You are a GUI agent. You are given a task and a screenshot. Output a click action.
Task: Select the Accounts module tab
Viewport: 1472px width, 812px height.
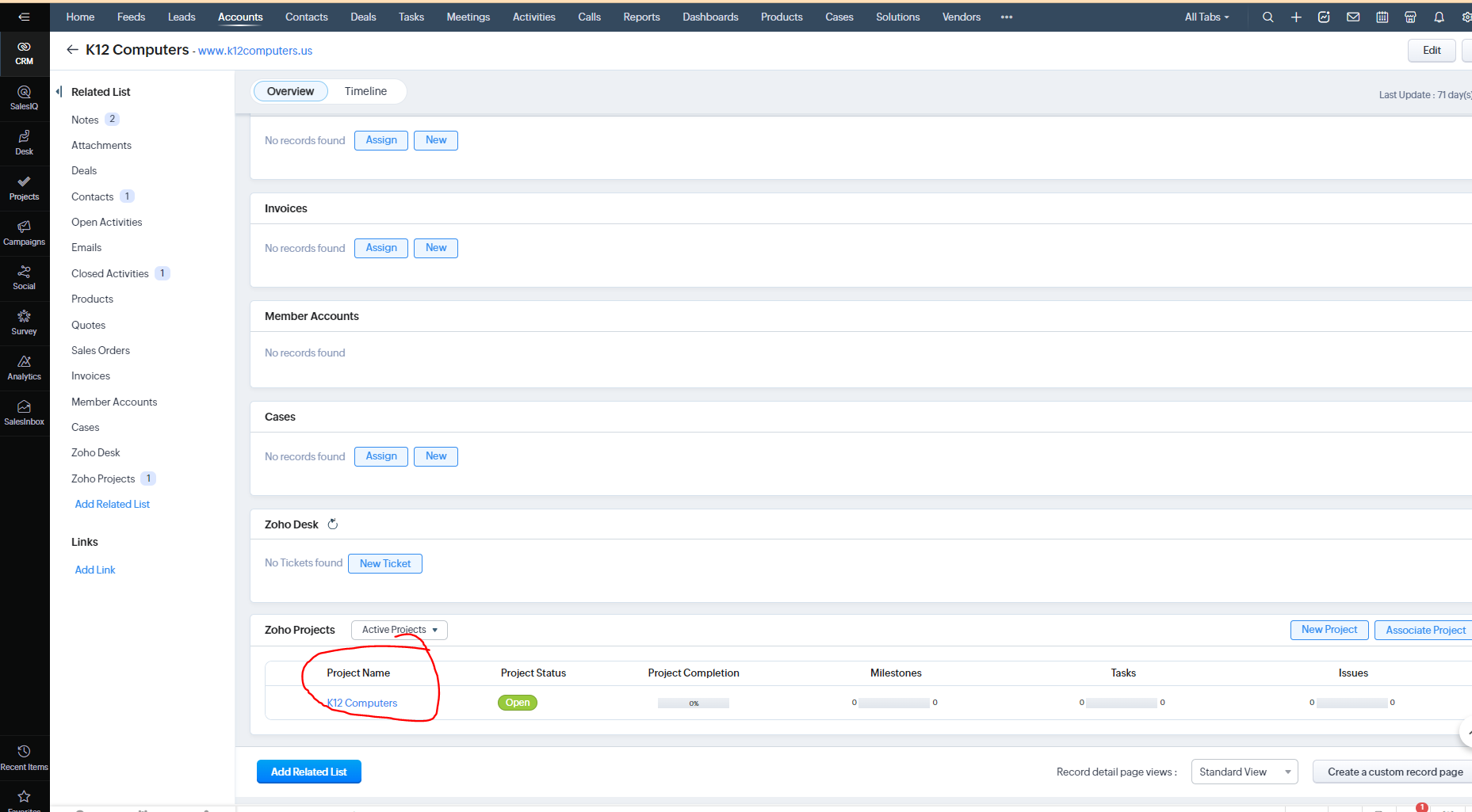240,17
